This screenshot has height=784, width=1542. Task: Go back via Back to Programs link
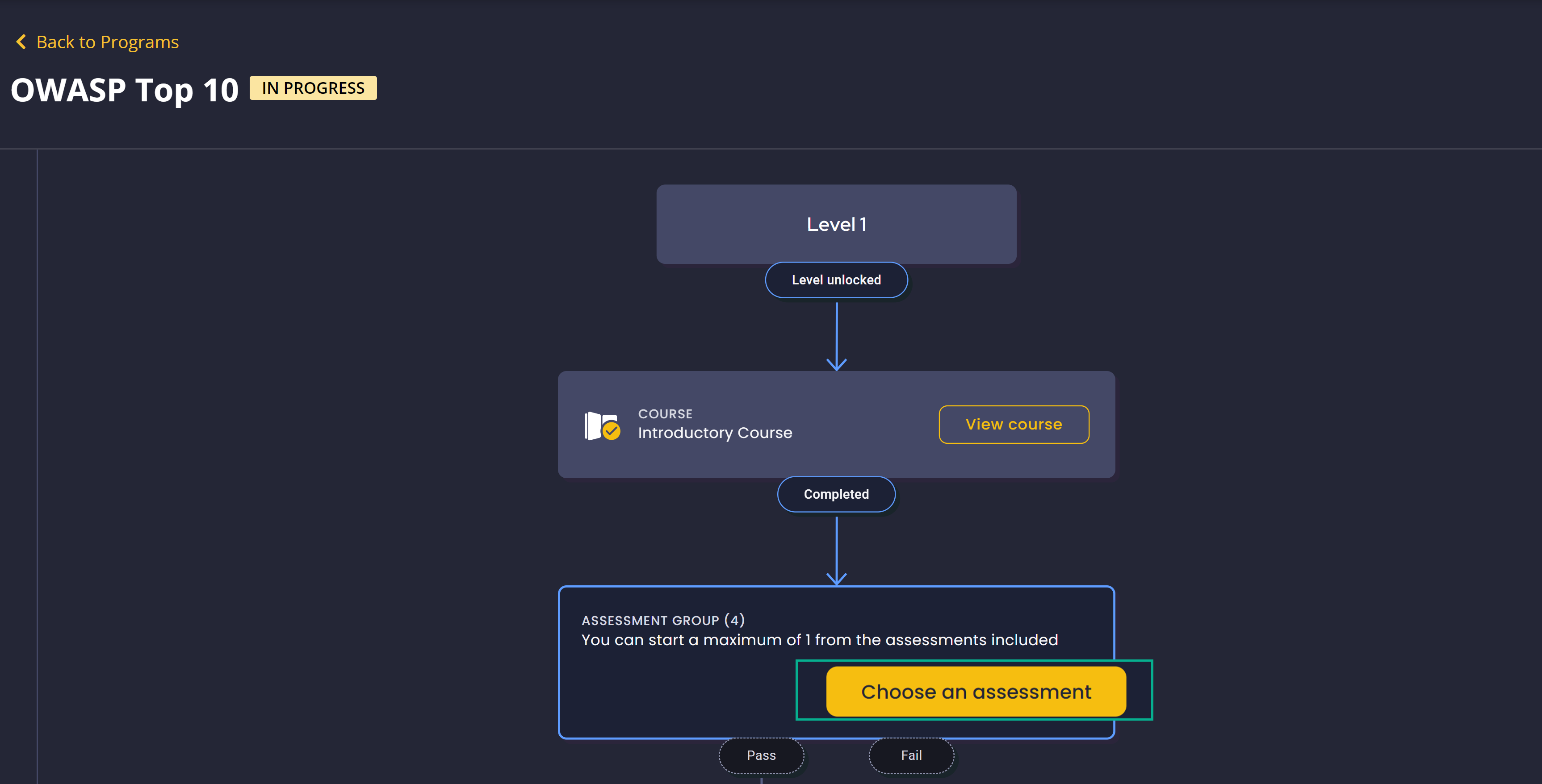click(x=107, y=42)
